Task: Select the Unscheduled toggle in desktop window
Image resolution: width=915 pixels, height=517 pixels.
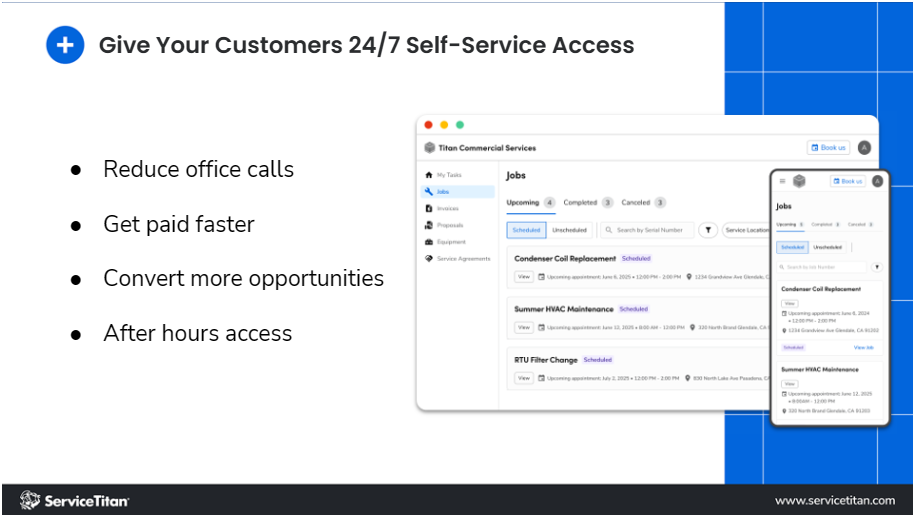Action: [569, 230]
